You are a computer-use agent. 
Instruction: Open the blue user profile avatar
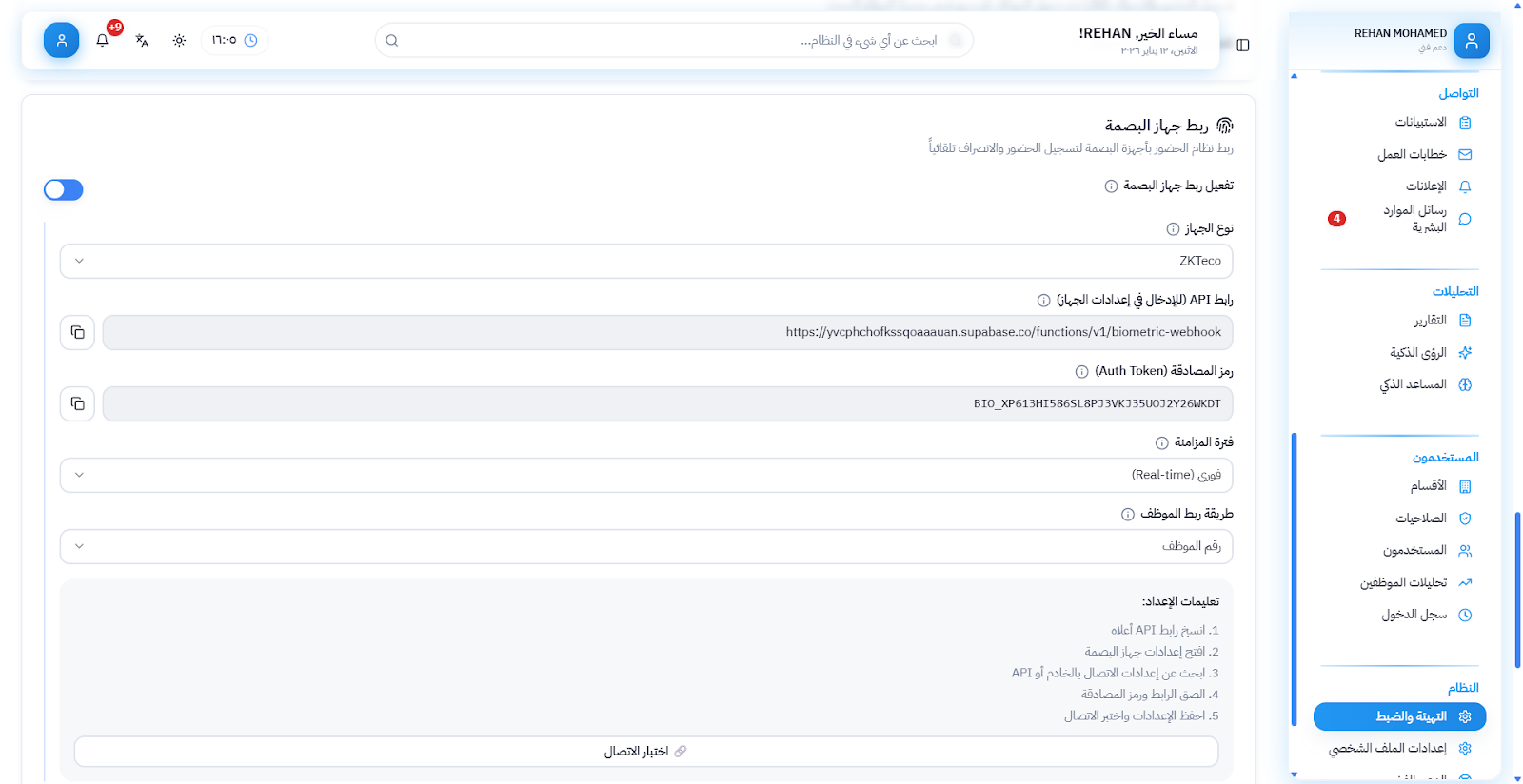pos(61,40)
